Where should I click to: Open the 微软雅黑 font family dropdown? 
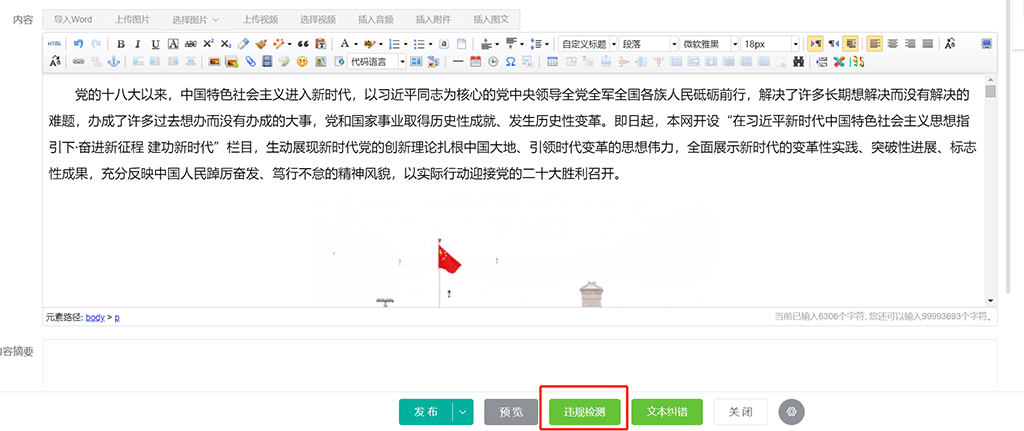pos(735,44)
